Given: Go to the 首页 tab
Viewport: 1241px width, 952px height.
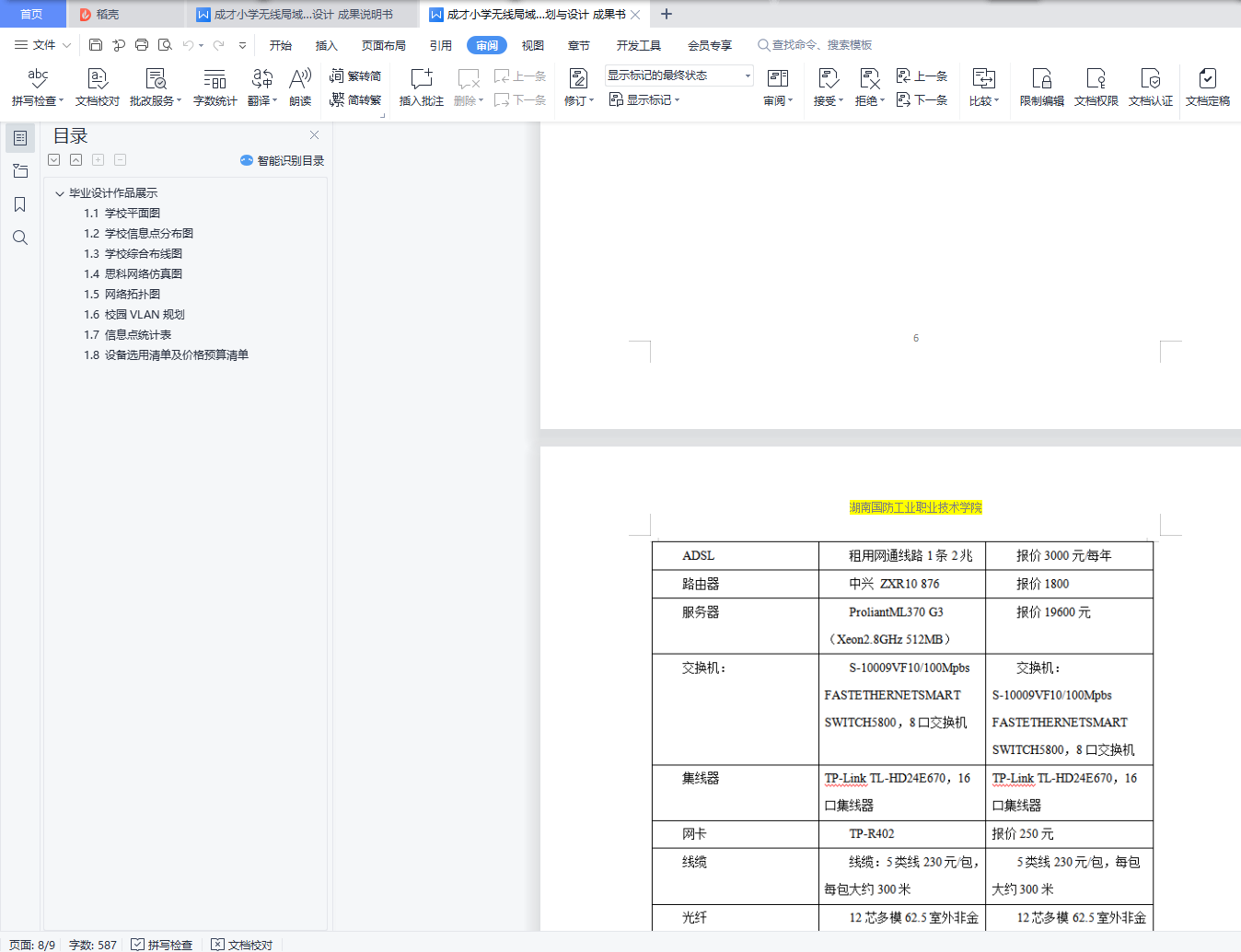Looking at the screenshot, I should (32, 14).
